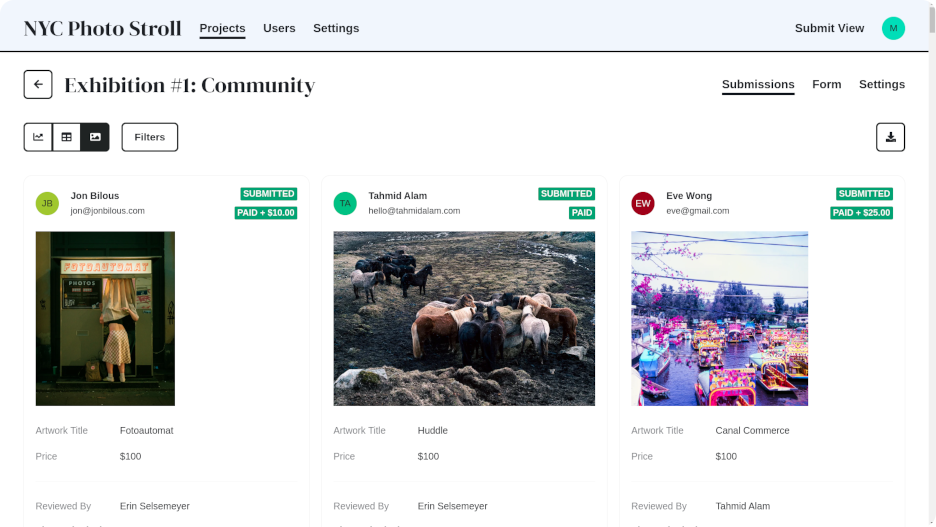936x527 pixels.
Task: Open the M user avatar menu
Action: 893,28
